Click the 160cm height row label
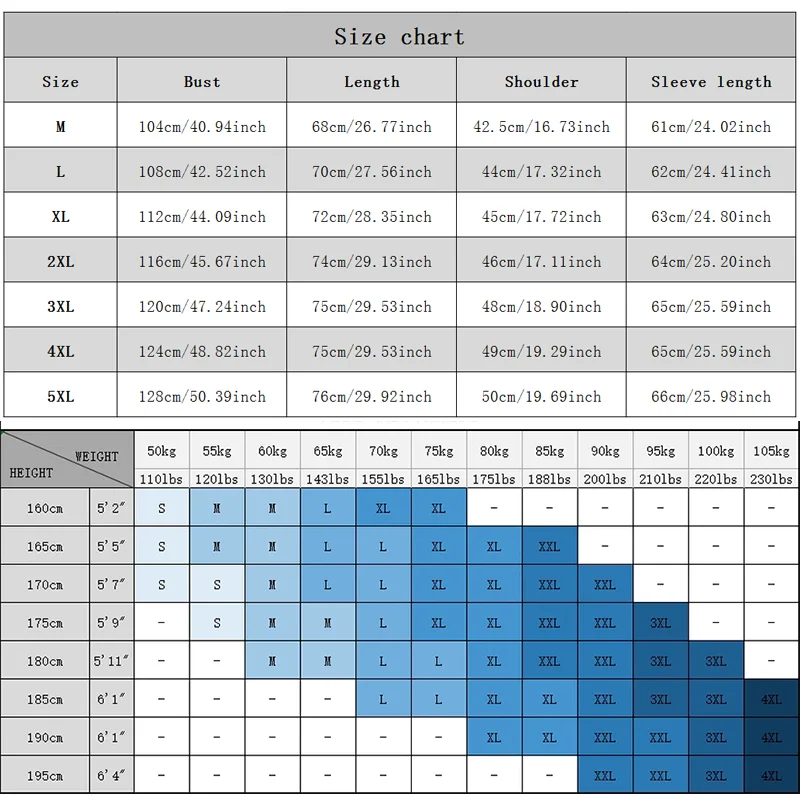The height and width of the screenshot is (800, 800). [45, 508]
